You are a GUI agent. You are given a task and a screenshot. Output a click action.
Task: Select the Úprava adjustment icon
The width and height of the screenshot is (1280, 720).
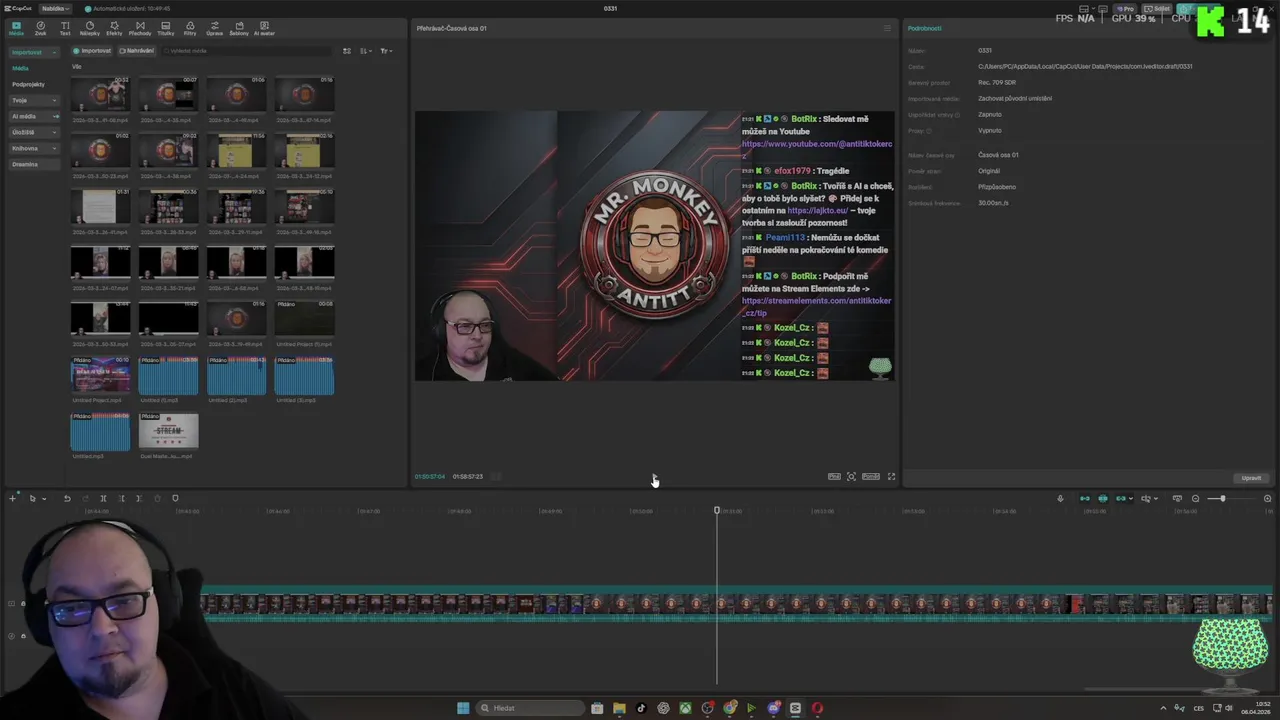coord(215,28)
